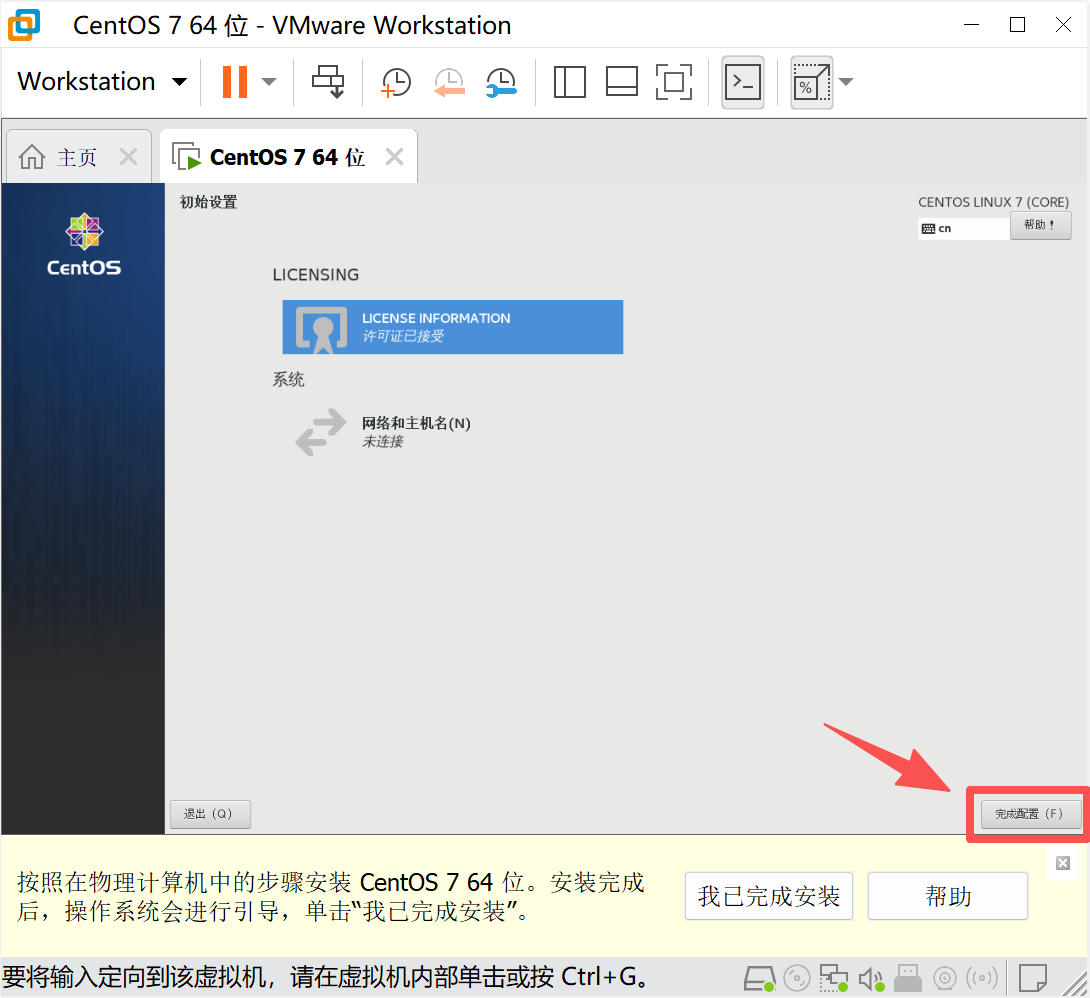1090x998 pixels.
Task: Minimize the VMware Workstation window
Action: tap(971, 25)
